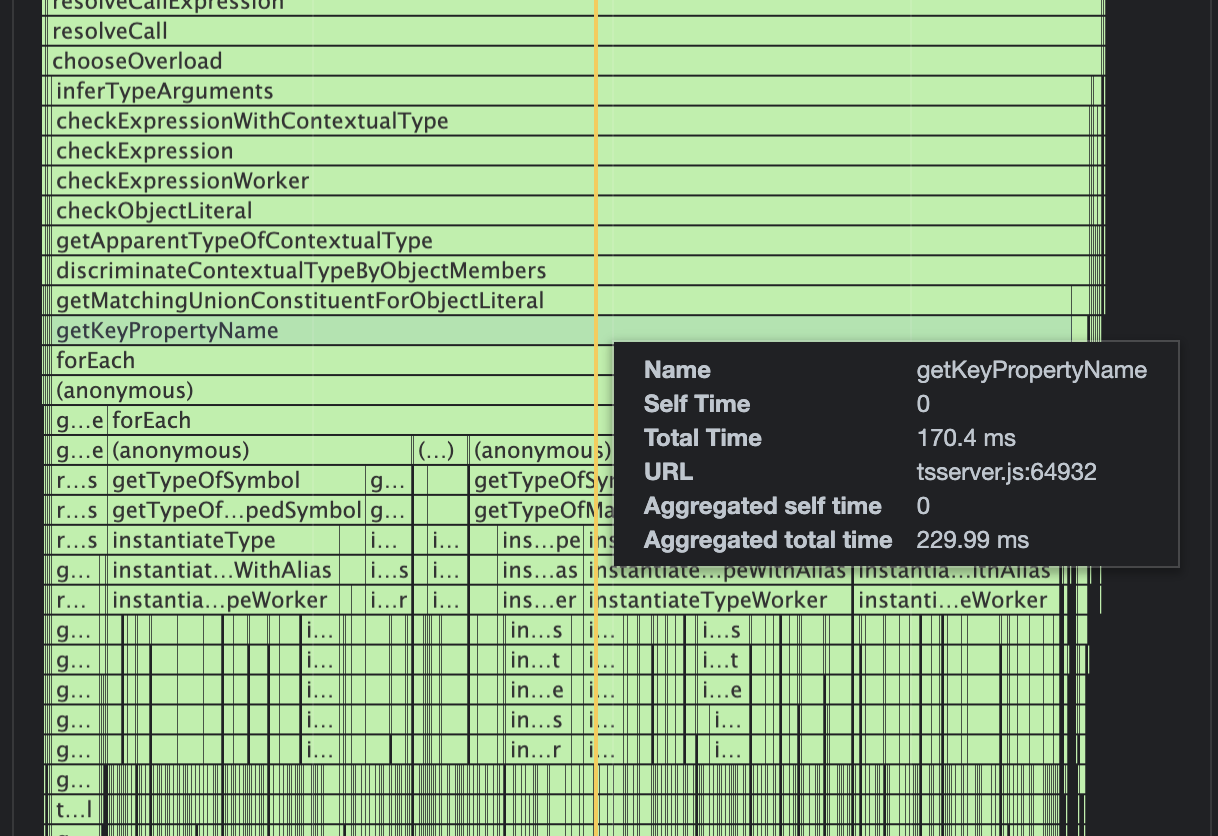Select the getApparentTypeOfContextualType frame
1218x836 pixels.
click(x=300, y=241)
